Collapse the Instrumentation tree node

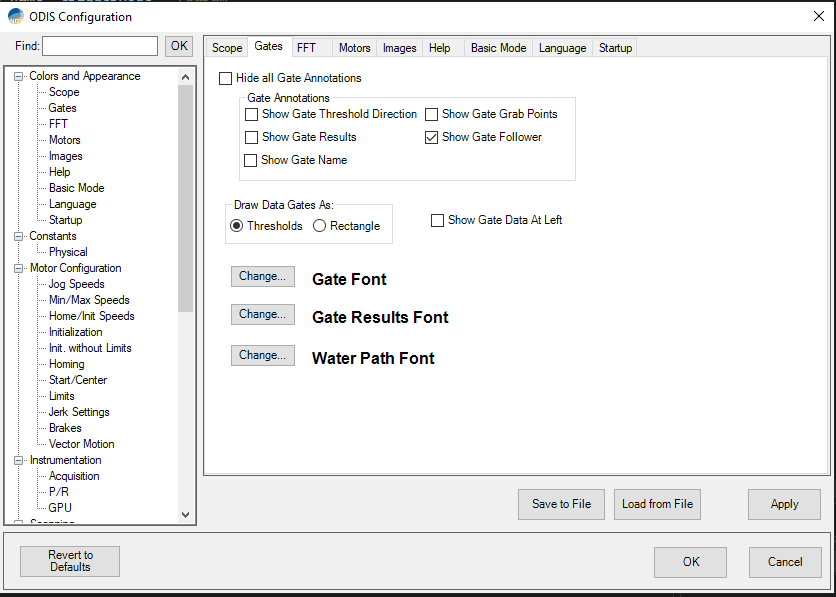(x=19, y=460)
